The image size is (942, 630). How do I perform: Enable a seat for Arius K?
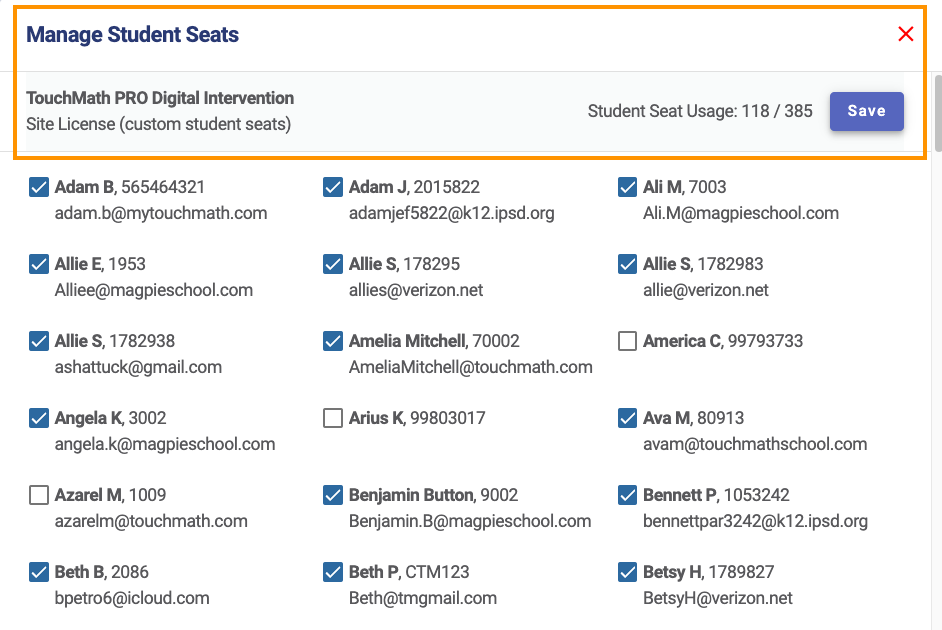(333, 418)
